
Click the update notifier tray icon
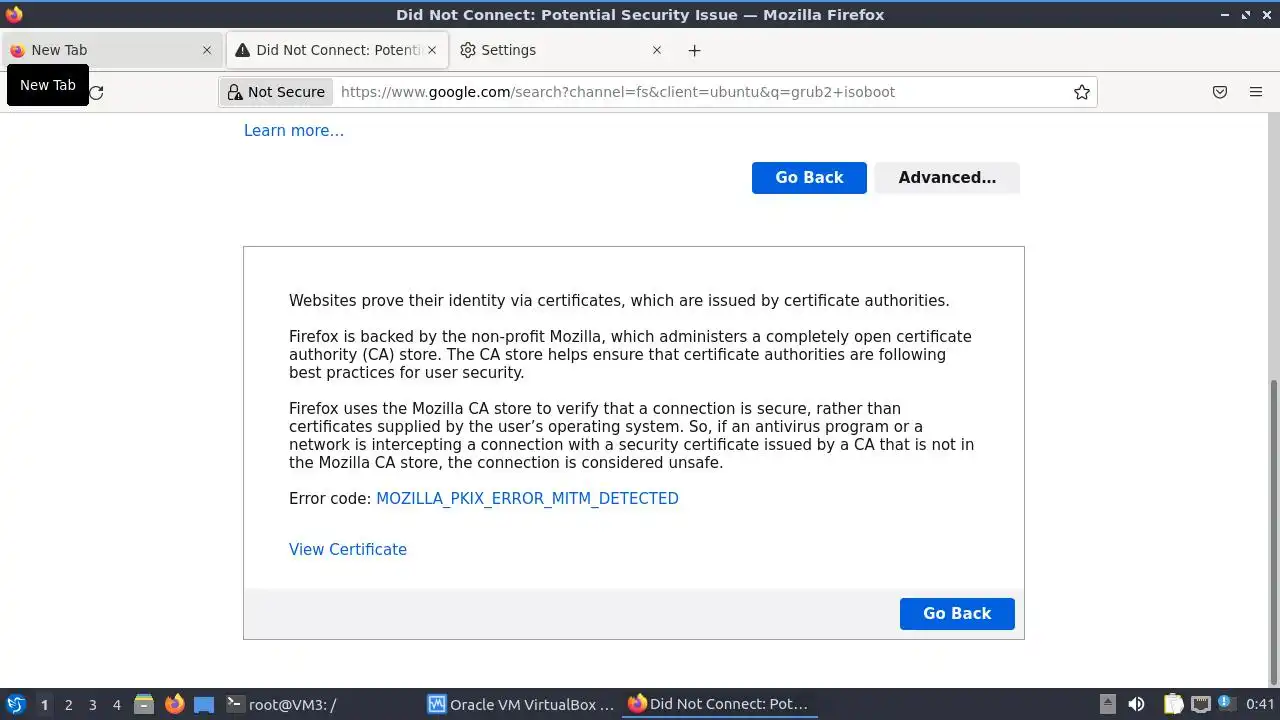(1226, 704)
